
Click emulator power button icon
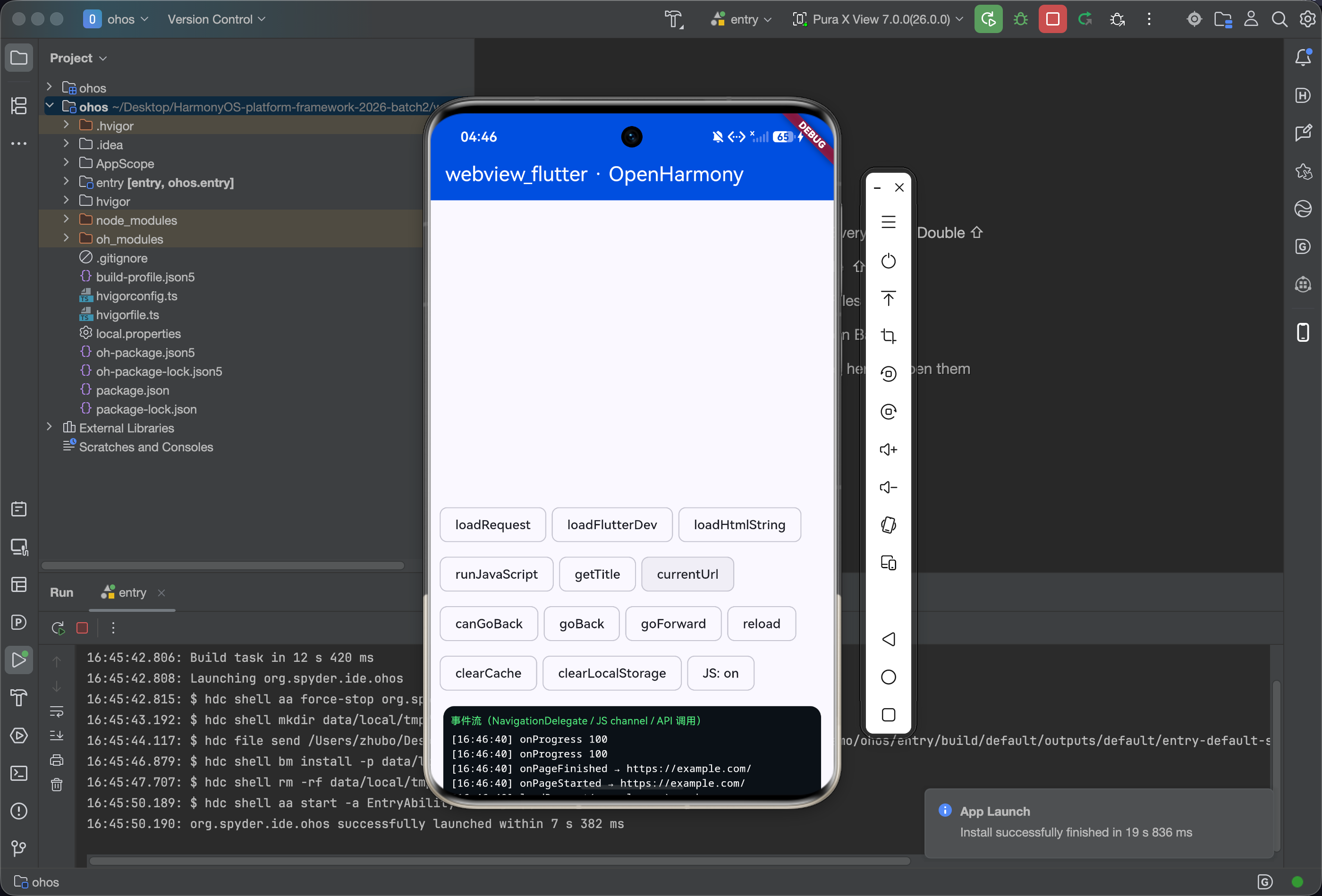coord(888,261)
